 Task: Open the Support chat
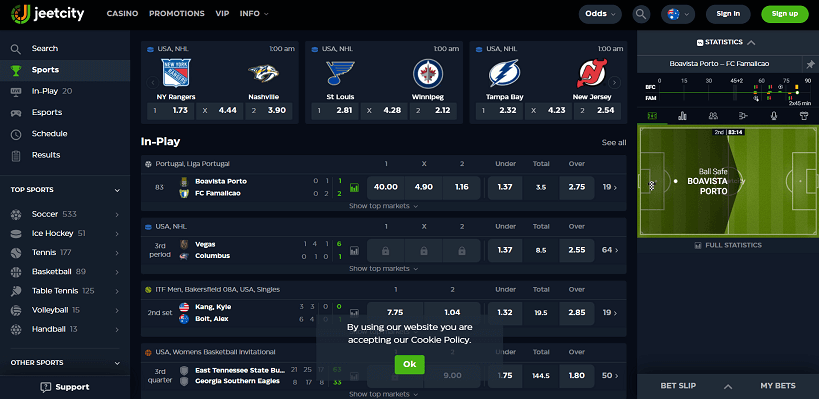[x=65, y=387]
